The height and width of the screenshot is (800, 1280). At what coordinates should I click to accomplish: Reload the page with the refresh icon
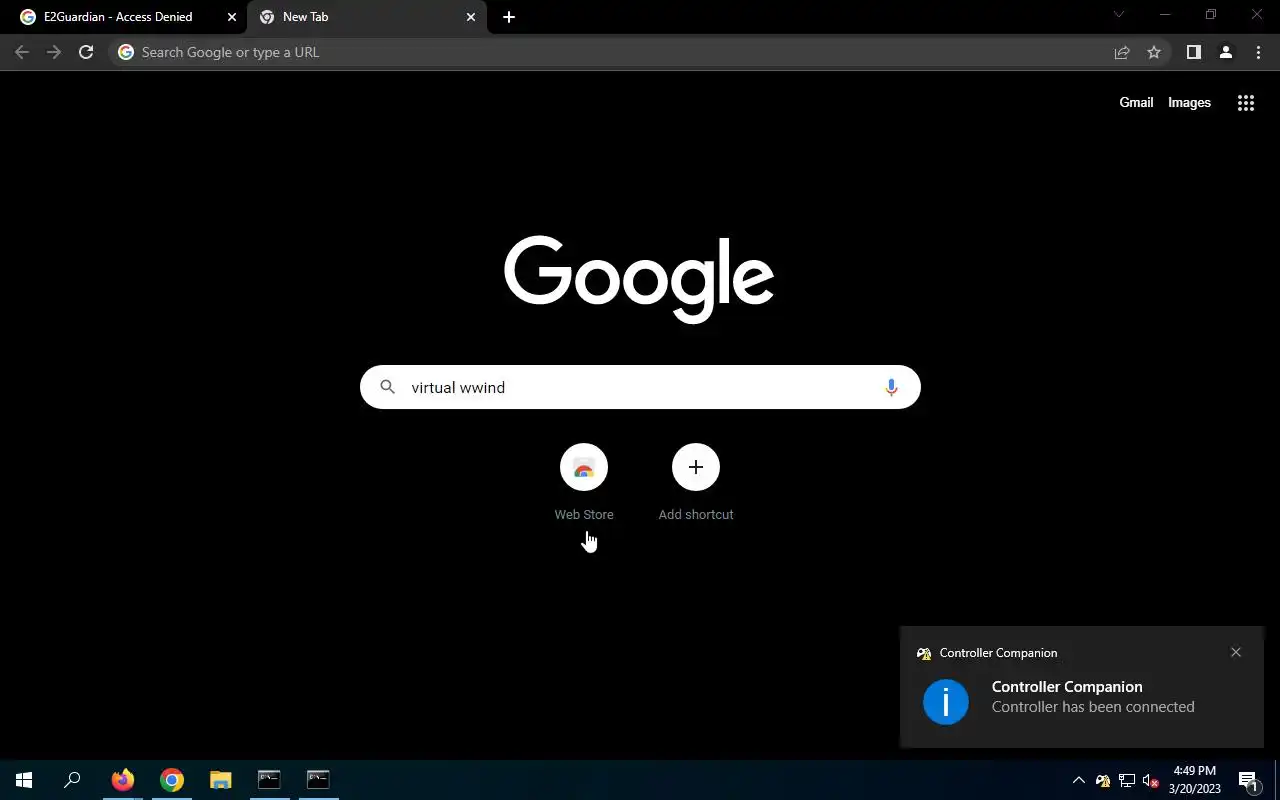click(x=86, y=52)
